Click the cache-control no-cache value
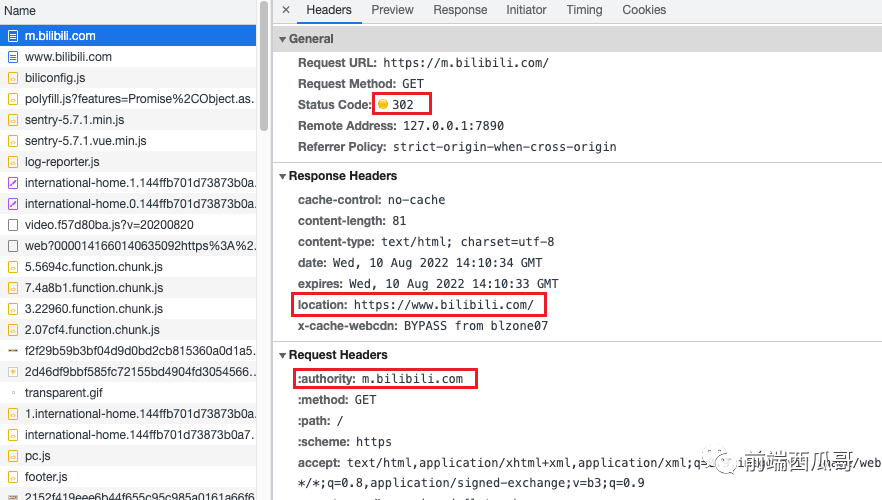Screen dimensions: 882x500 tap(416, 200)
